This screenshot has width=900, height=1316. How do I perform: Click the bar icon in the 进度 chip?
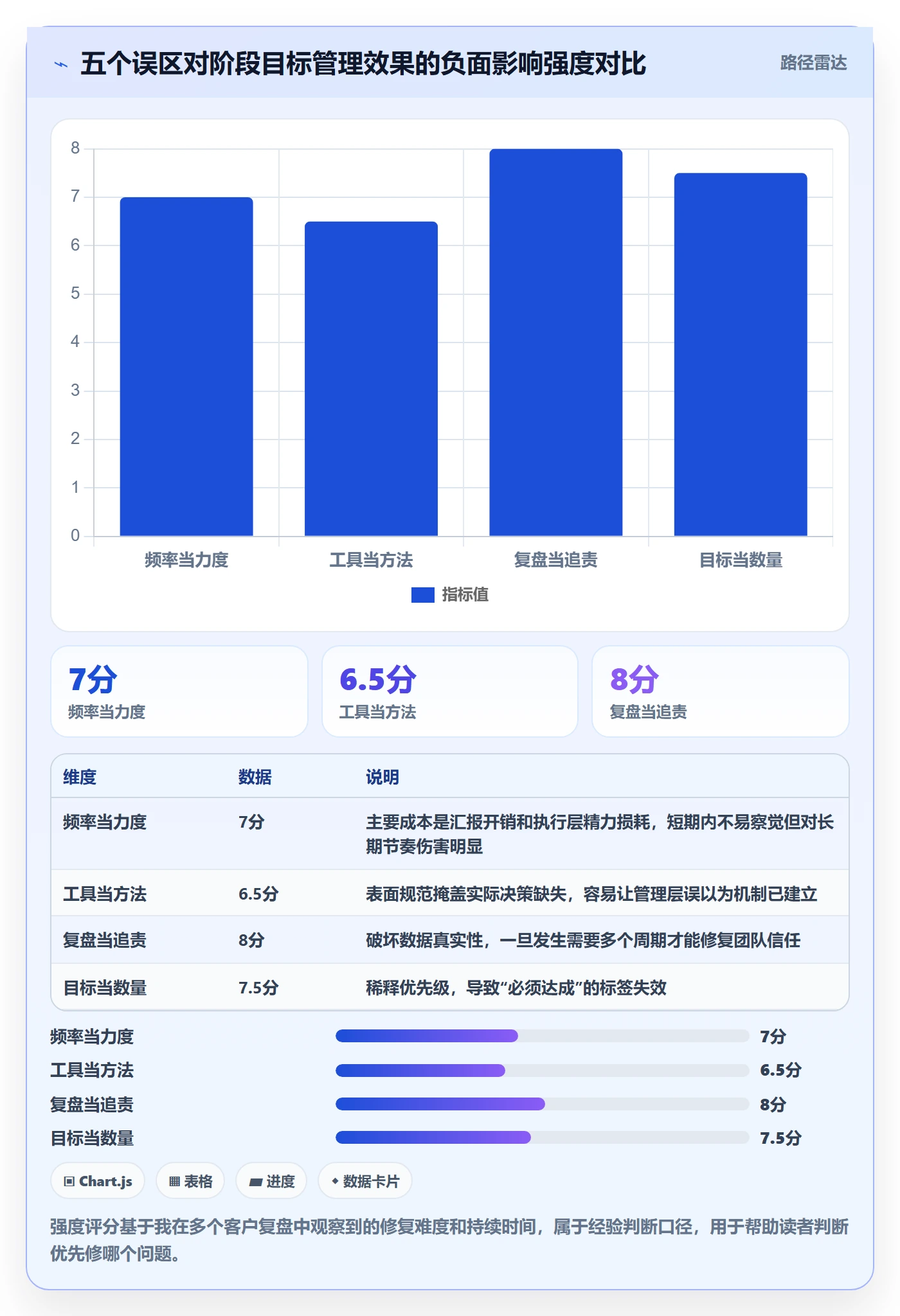(255, 1182)
